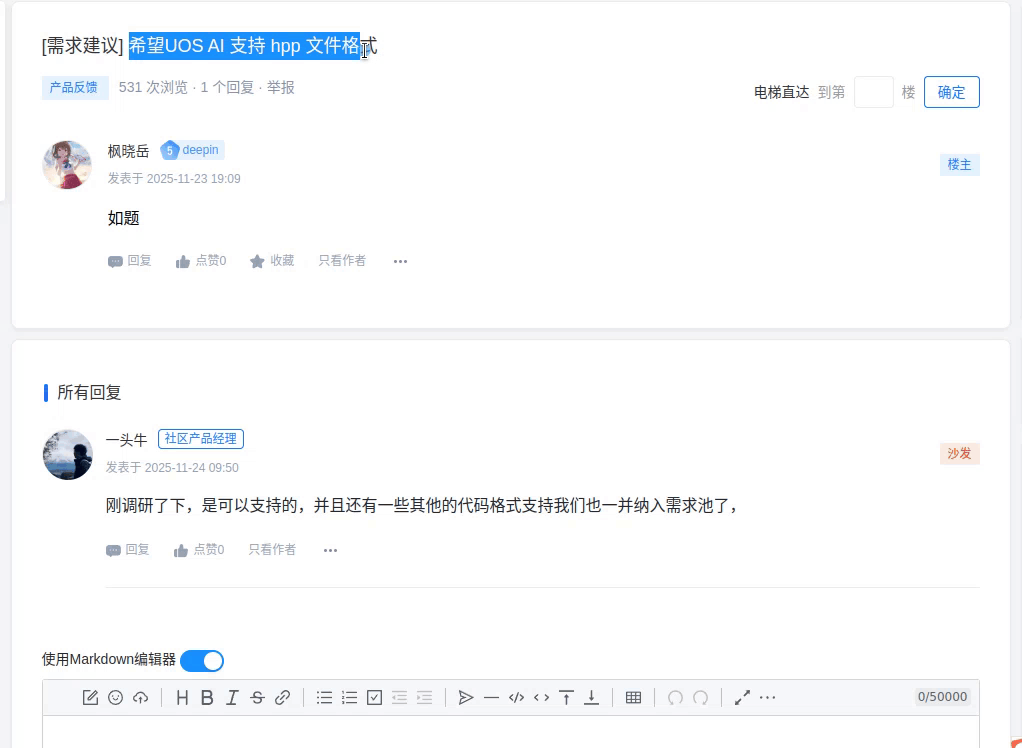
Task: Click the outdent icon in toolbar
Action: [400, 697]
